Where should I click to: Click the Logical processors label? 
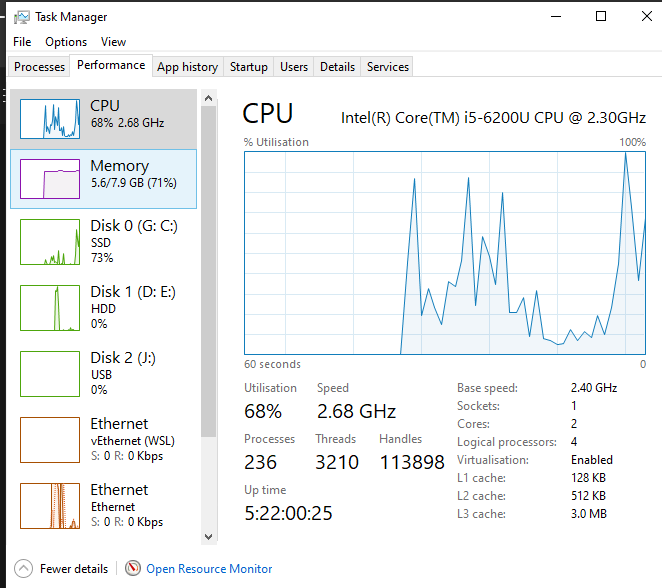507,442
